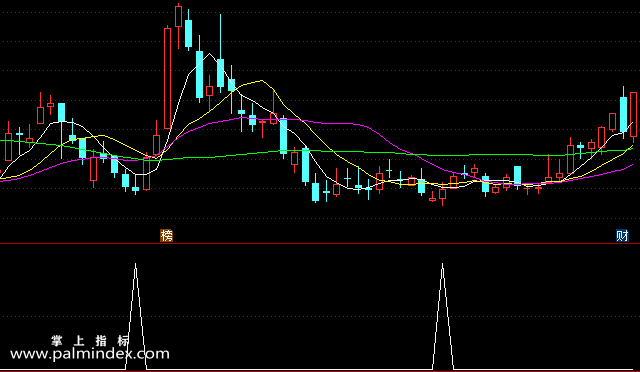Select the yellow moving average line at its peak
The height and width of the screenshot is (372, 640).
[x=261, y=81]
